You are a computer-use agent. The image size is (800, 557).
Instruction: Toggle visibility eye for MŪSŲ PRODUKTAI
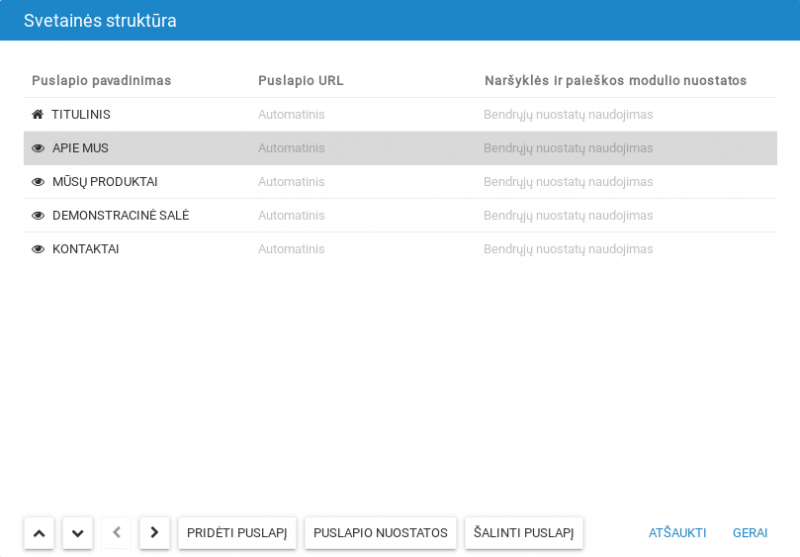pyautogui.click(x=38, y=182)
